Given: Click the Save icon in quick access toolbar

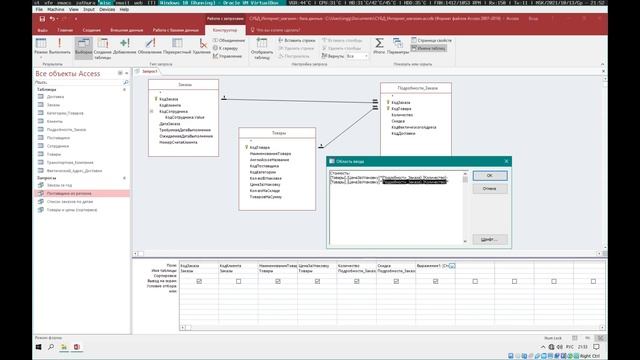Looking at the screenshot, I should tap(42, 19).
